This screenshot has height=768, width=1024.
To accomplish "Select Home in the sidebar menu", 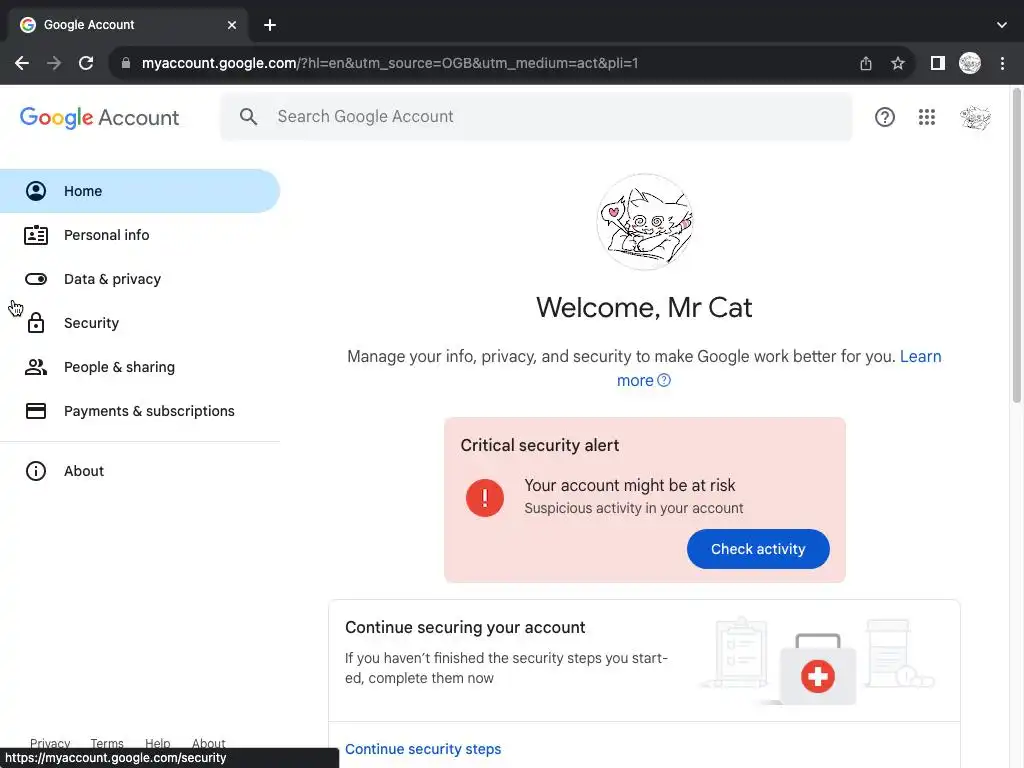I will pyautogui.click(x=140, y=191).
